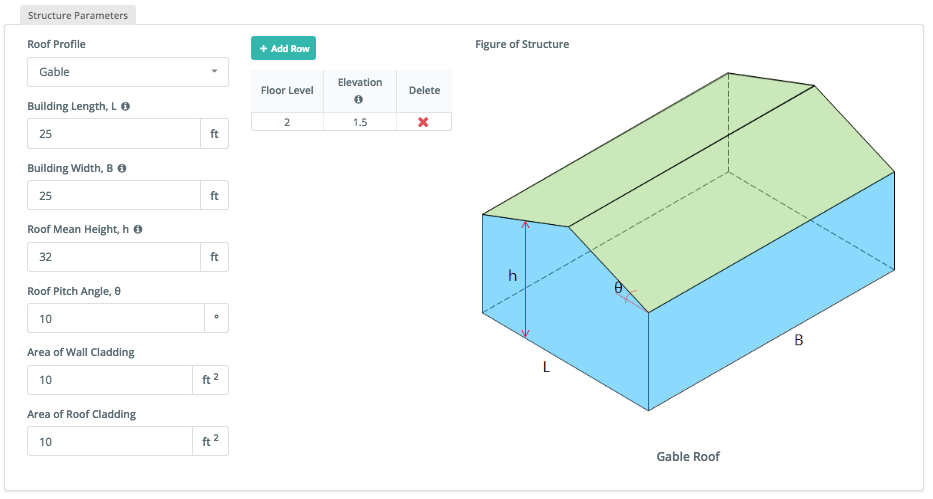
Task: Open the Roof Profile Gable dropdown
Action: click(x=128, y=72)
